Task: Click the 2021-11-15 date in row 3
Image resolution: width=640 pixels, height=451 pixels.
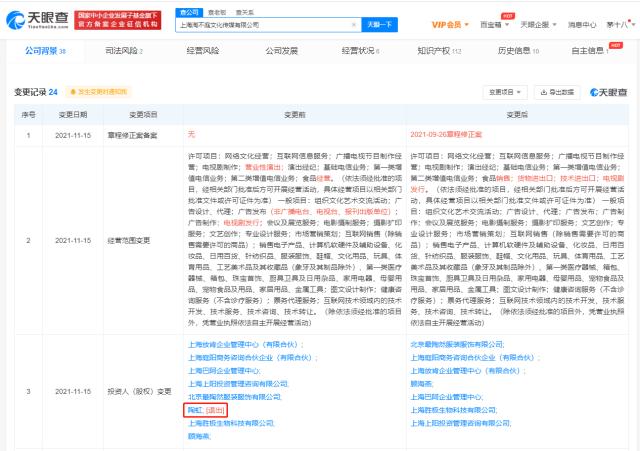Action: point(73,391)
